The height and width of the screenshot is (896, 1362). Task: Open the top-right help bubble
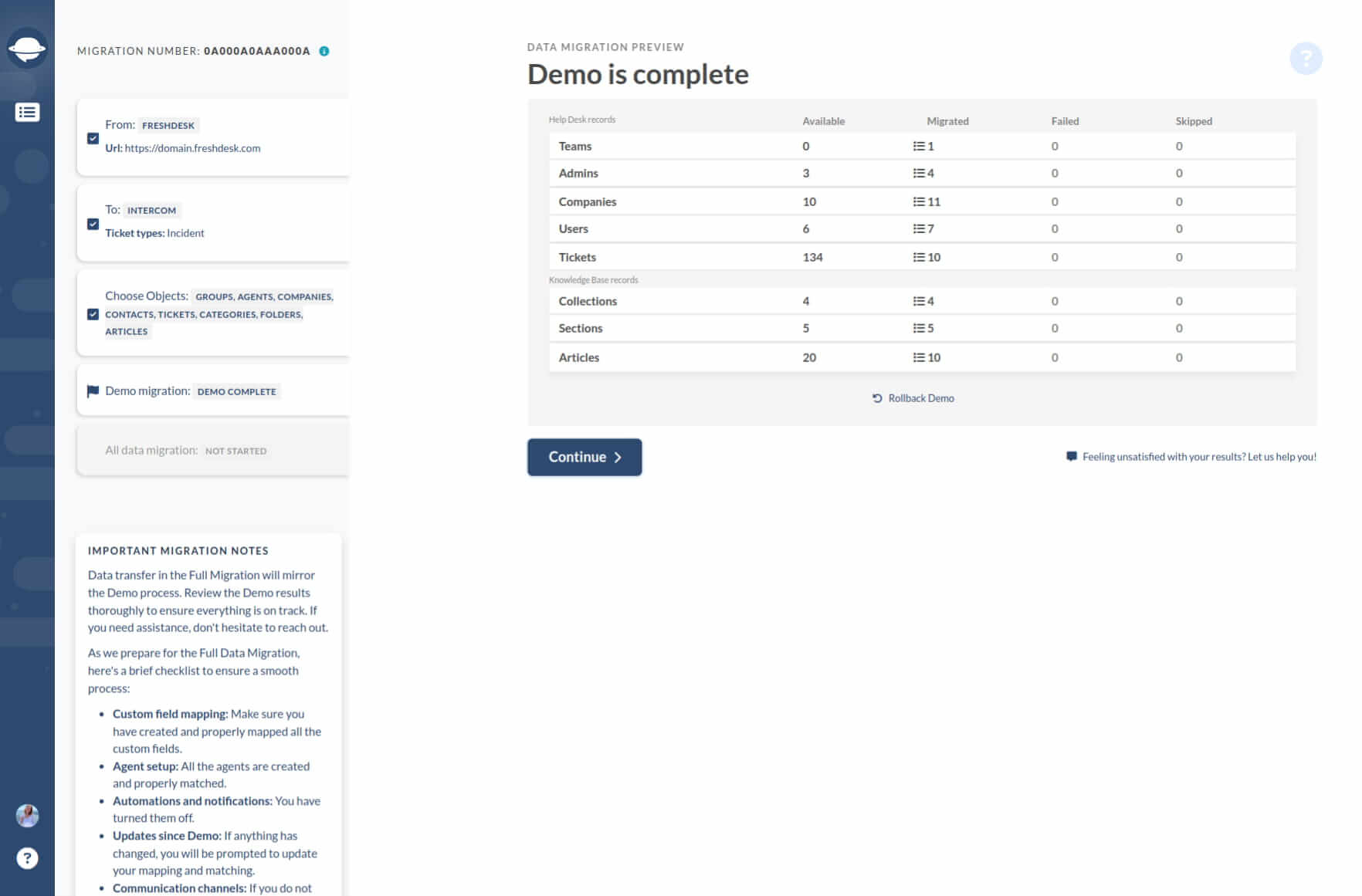pos(1306,58)
